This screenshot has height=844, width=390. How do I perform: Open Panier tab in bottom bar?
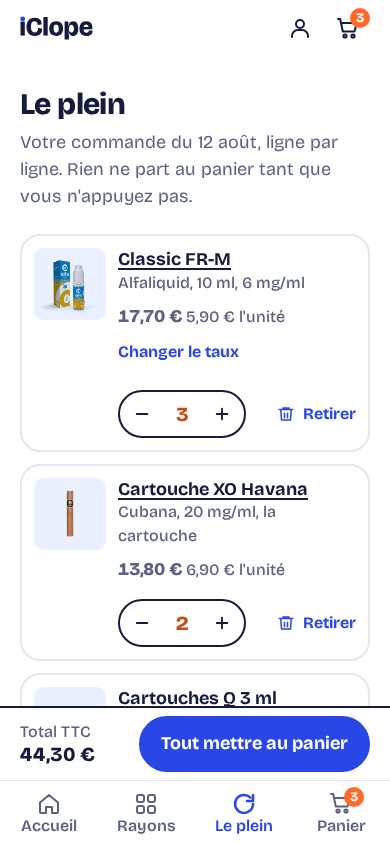pos(341,813)
